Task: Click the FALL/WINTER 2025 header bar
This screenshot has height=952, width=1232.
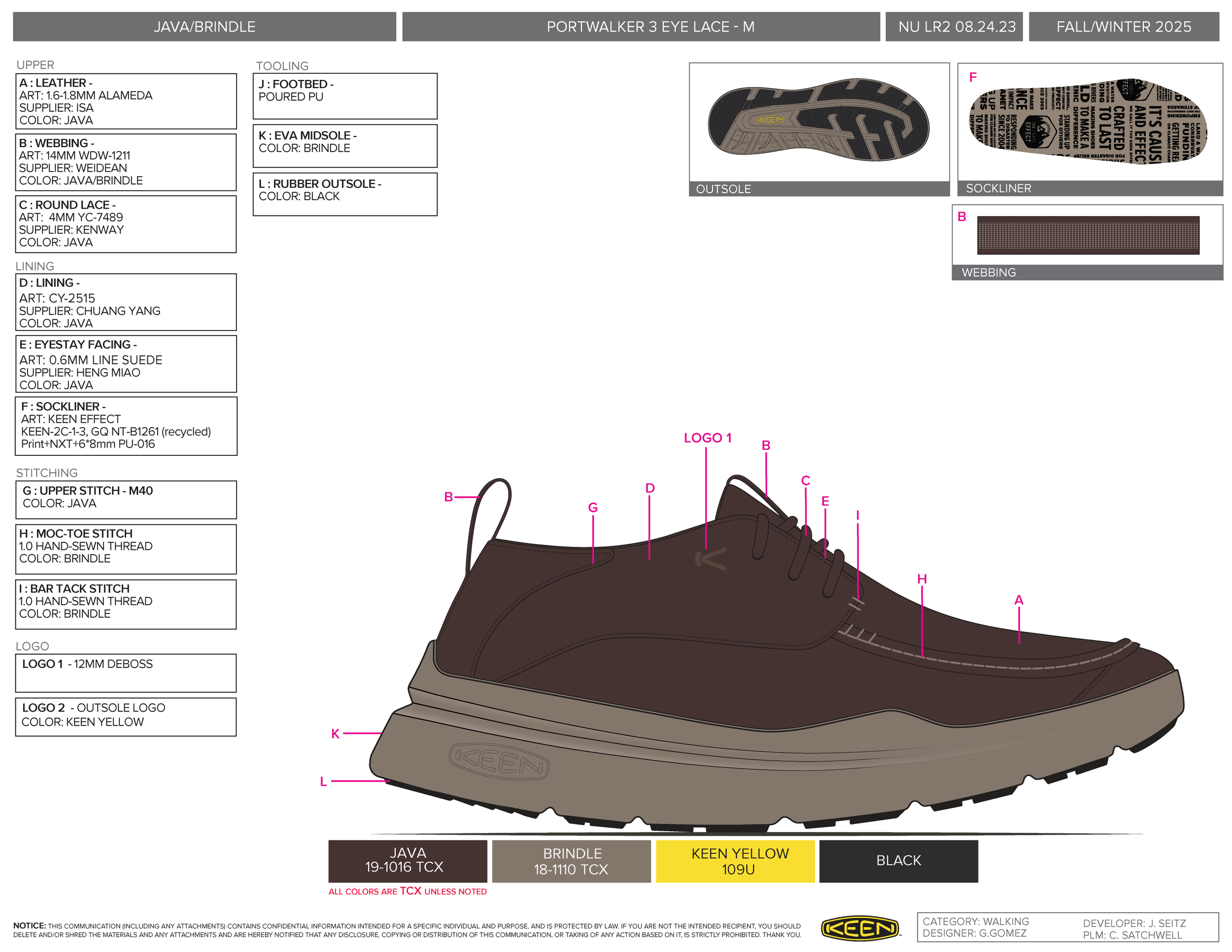Action: pos(1123,27)
